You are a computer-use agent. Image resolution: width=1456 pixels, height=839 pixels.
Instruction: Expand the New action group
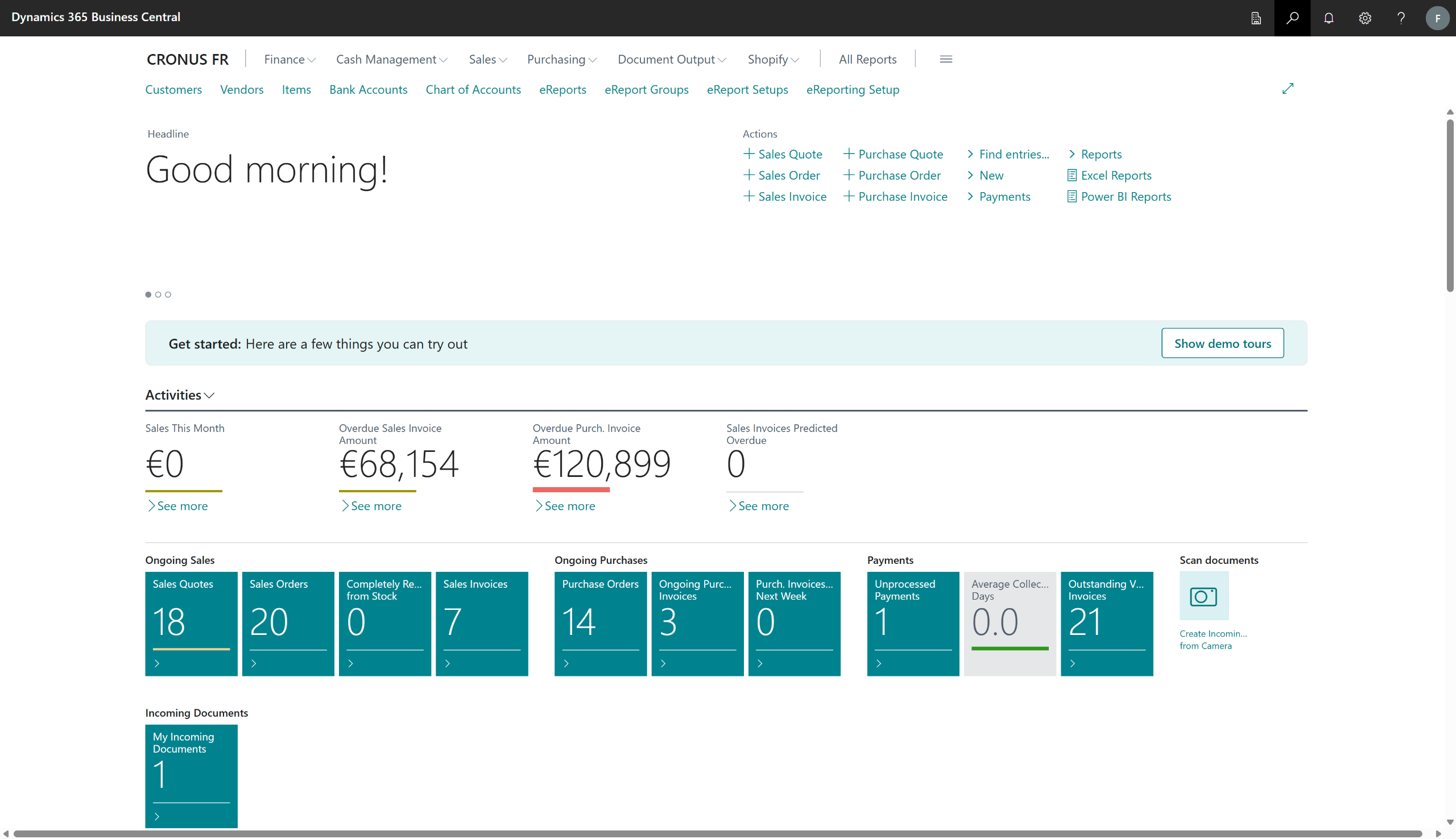coord(985,175)
